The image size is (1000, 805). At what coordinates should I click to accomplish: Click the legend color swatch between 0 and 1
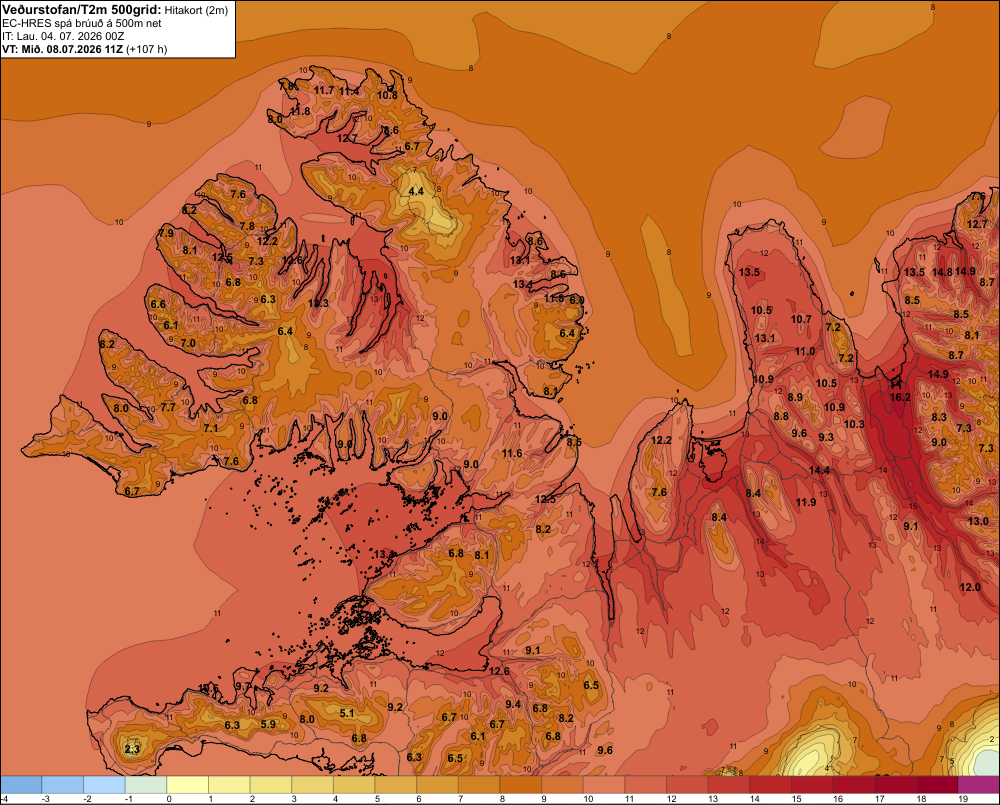(188, 784)
